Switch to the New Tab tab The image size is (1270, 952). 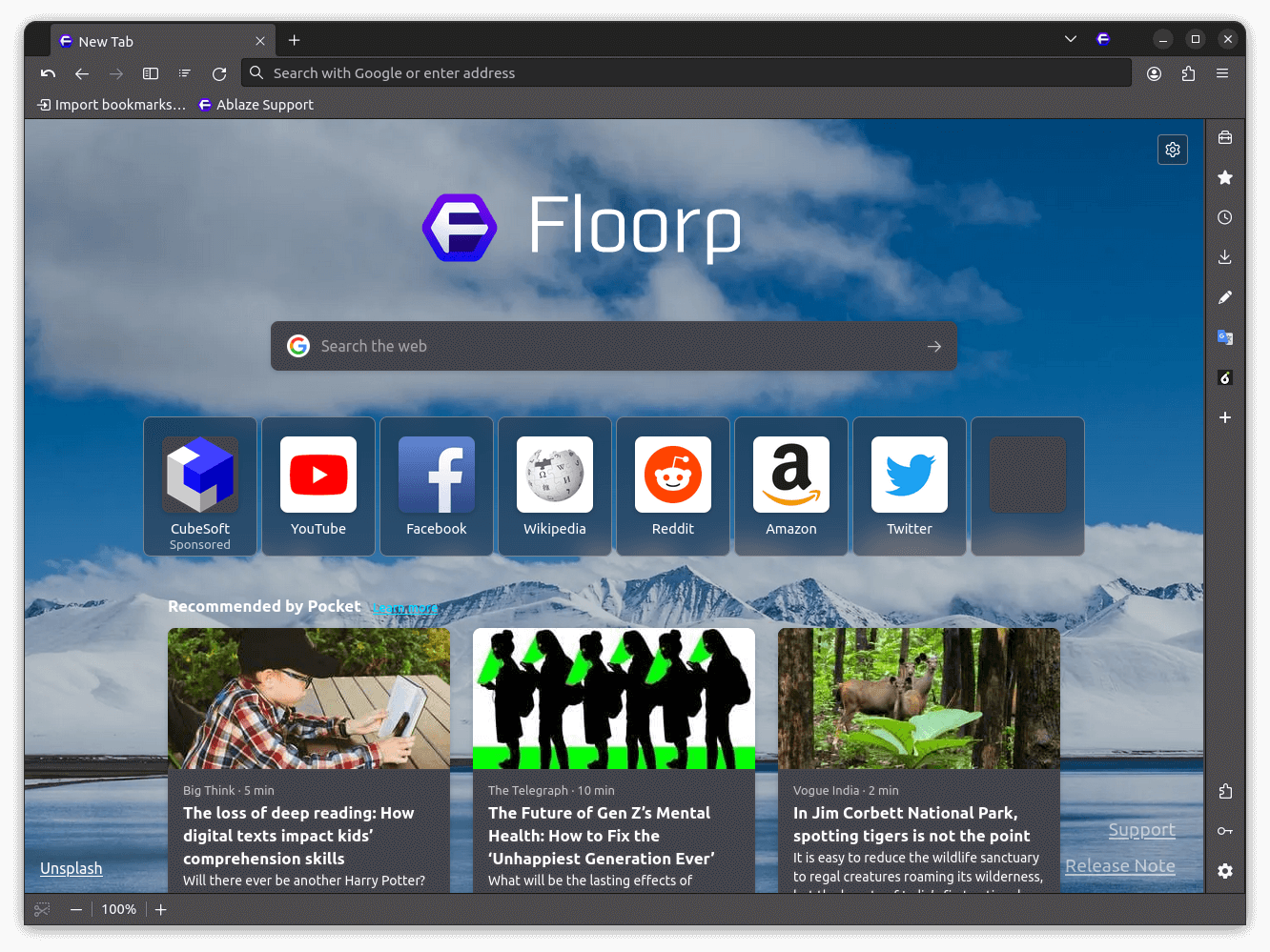[x=143, y=41]
